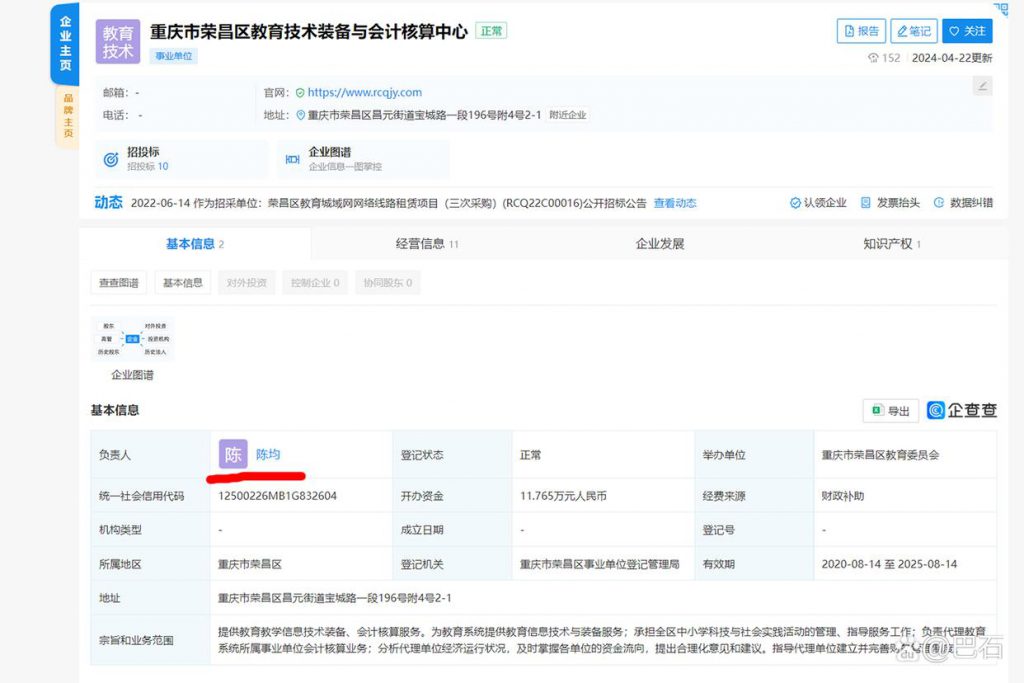1024x683 pixels.
Task: Open the 招投标 bidding icon card
Action: point(112,159)
